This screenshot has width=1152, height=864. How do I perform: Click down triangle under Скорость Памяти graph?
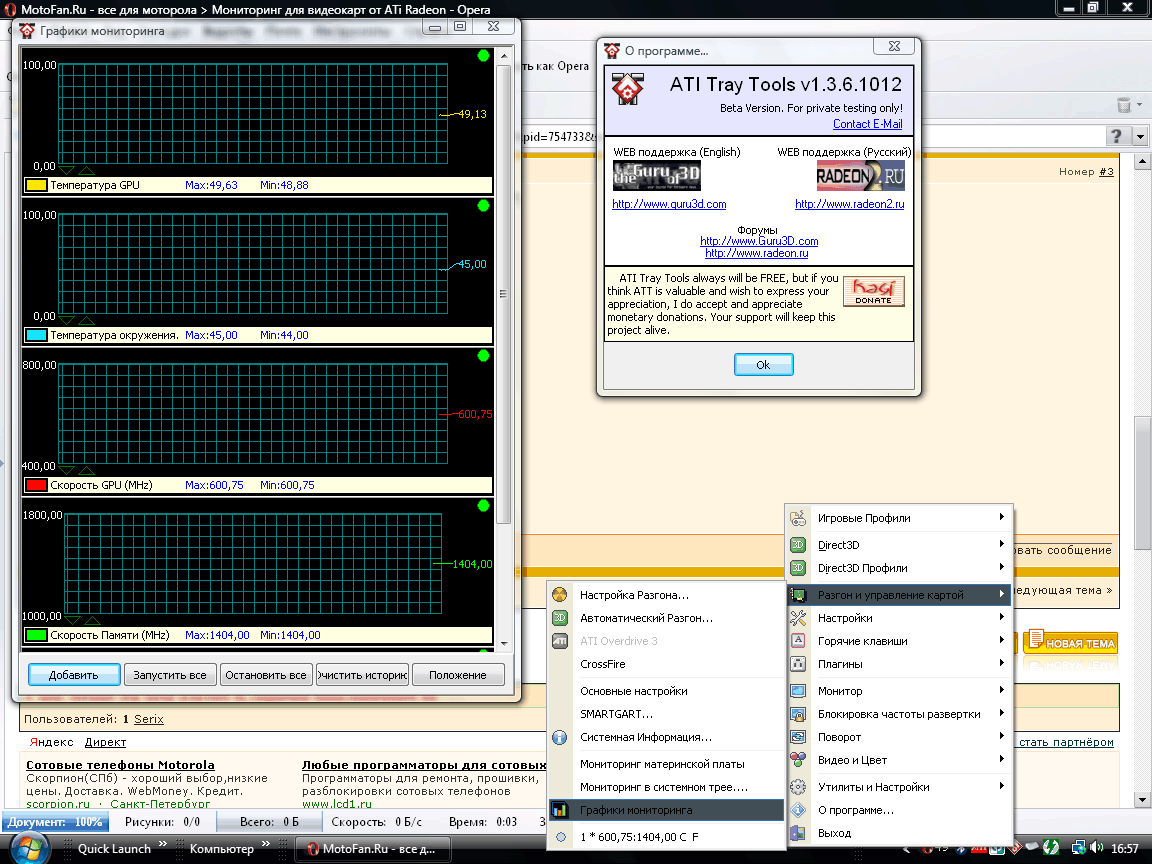[x=73, y=619]
